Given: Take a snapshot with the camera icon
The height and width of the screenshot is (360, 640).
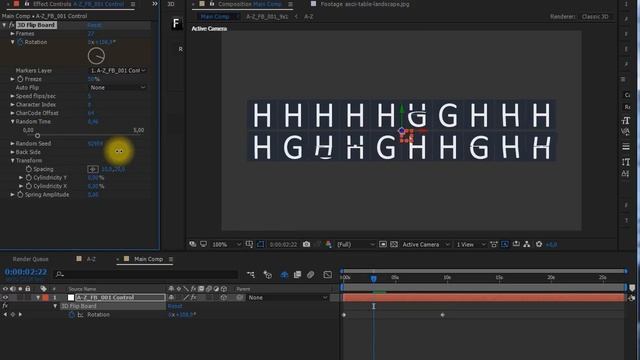Looking at the screenshot, I should 306,244.
